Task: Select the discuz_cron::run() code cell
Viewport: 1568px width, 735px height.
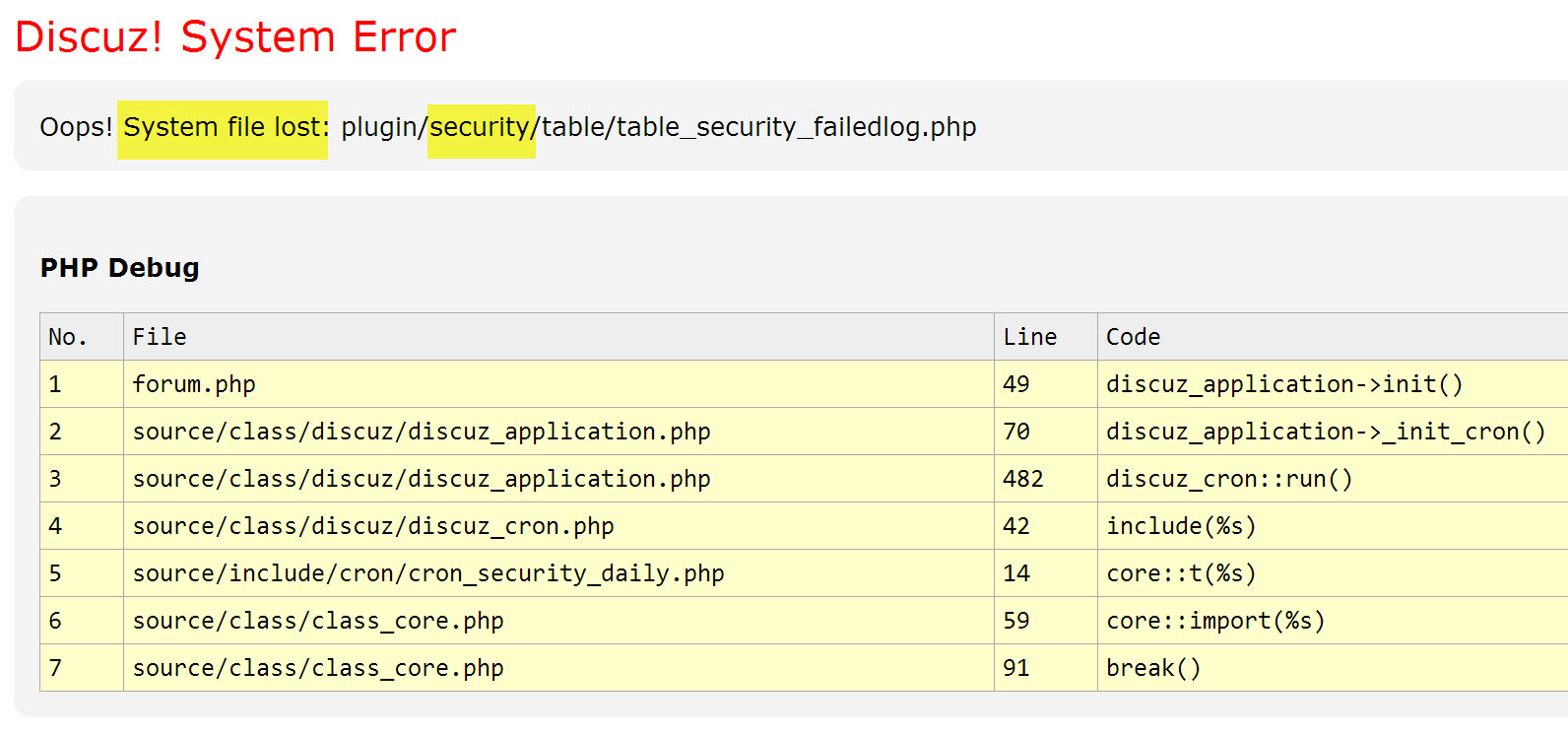Action: click(1333, 479)
